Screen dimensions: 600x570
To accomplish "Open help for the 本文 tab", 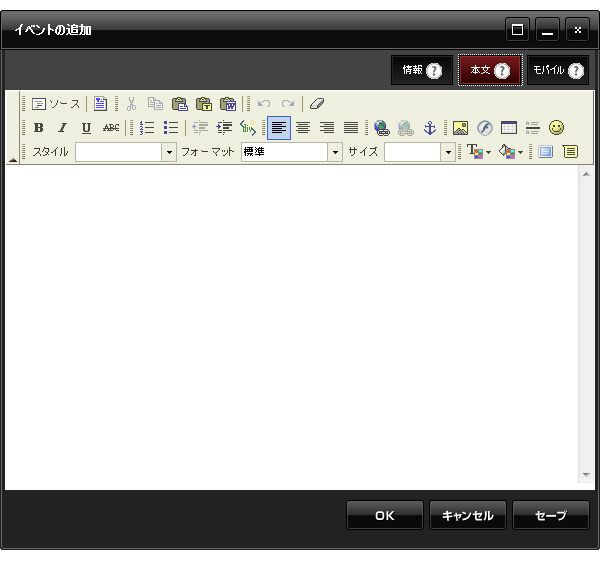I will coord(502,71).
